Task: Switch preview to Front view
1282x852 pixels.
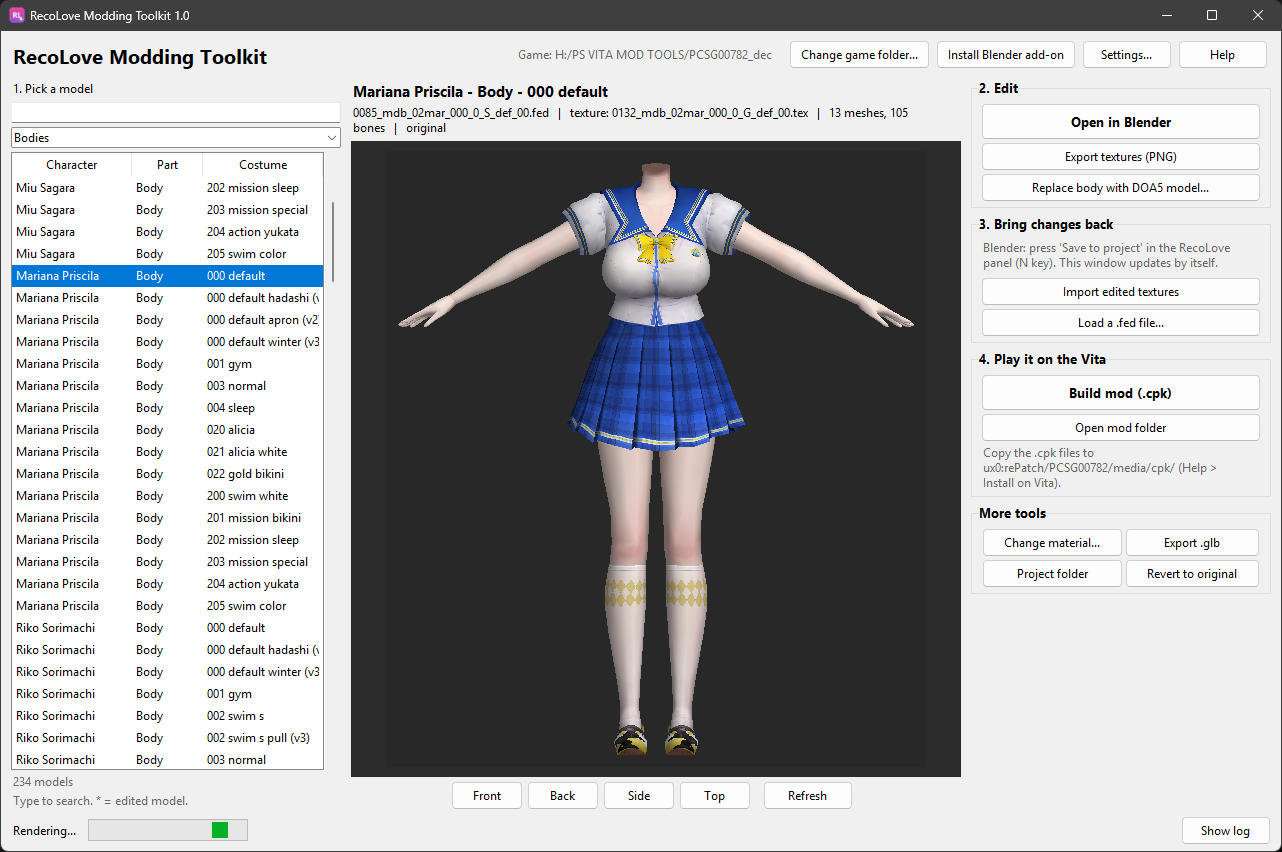Action: [487, 796]
